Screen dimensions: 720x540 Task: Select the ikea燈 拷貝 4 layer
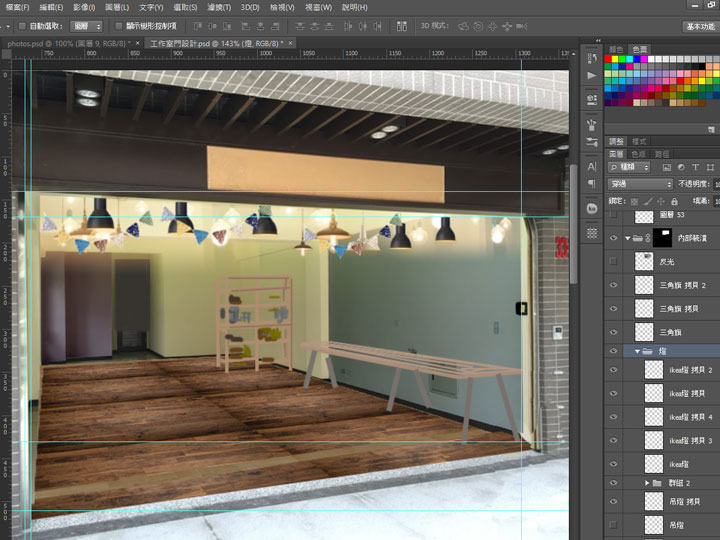coord(690,417)
